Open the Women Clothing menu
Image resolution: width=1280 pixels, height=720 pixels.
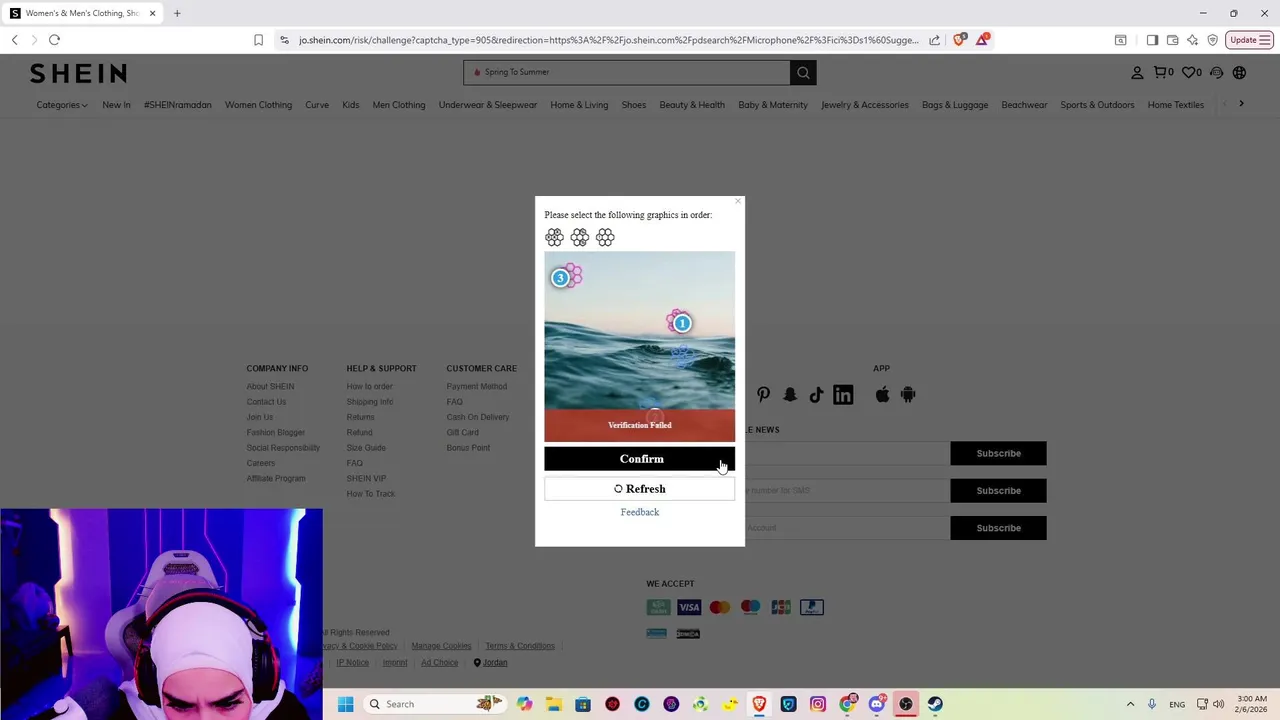[x=258, y=105]
